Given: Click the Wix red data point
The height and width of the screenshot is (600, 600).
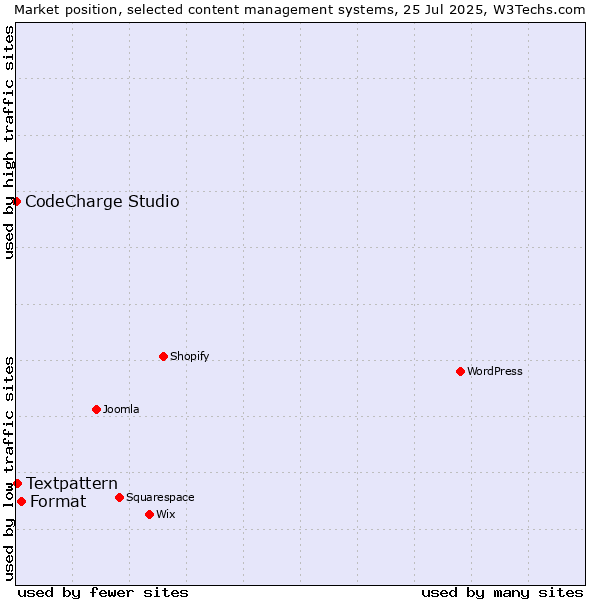Looking at the screenshot, I should click(x=150, y=515).
